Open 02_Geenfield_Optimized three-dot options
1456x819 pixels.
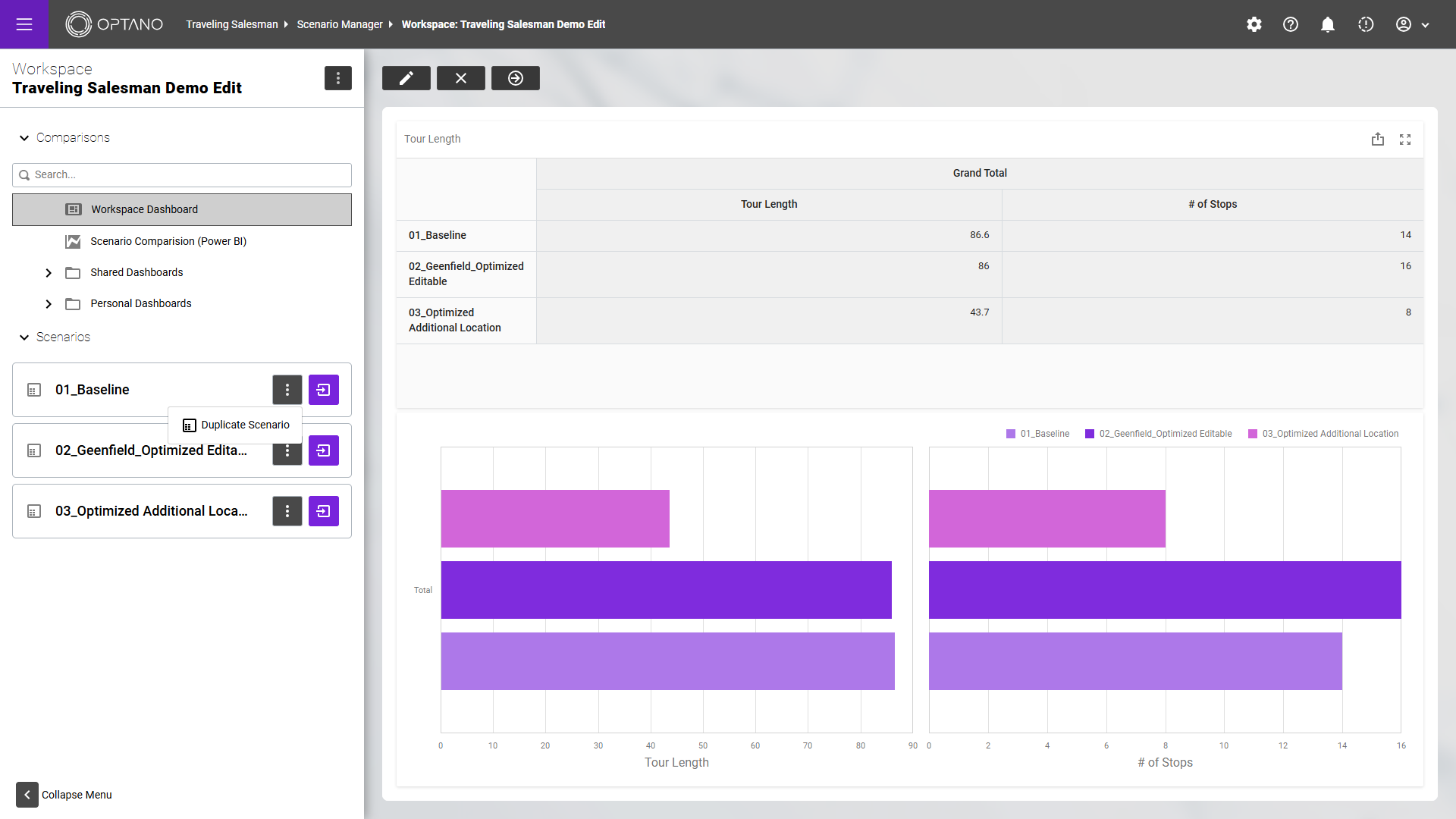coord(287,453)
